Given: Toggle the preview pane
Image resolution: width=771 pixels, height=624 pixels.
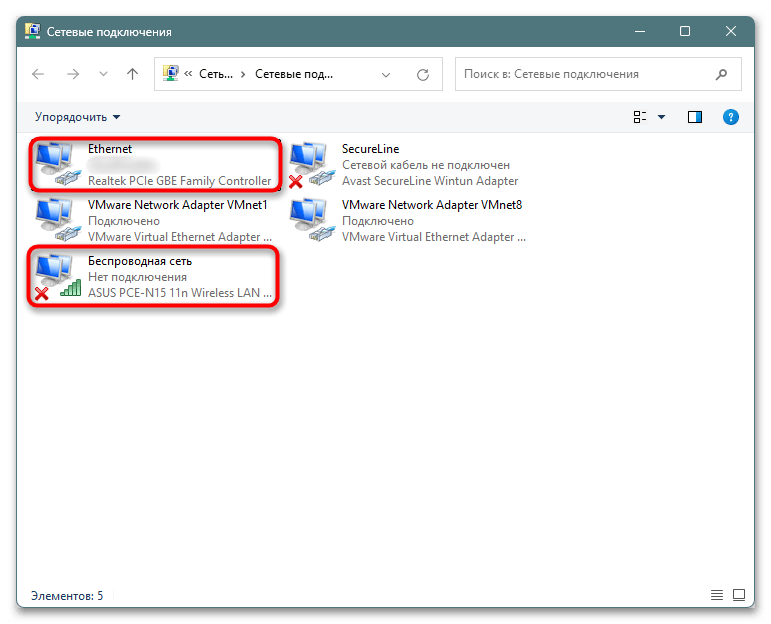Looking at the screenshot, I should pyautogui.click(x=695, y=117).
